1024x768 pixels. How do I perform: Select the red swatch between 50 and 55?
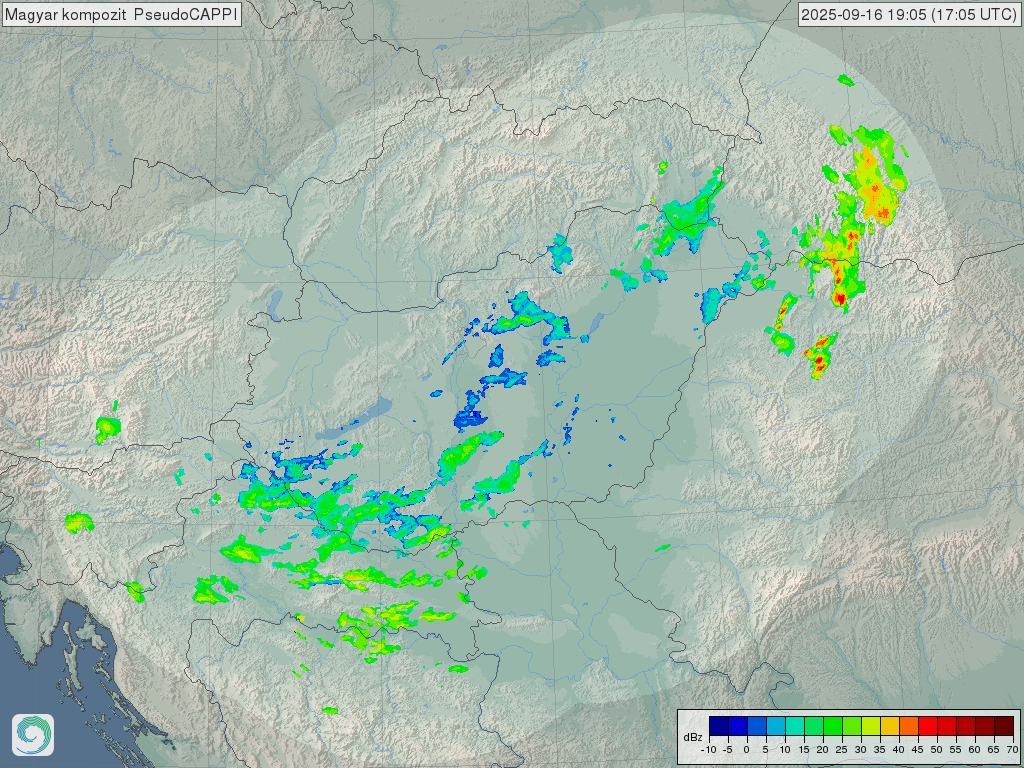947,726
